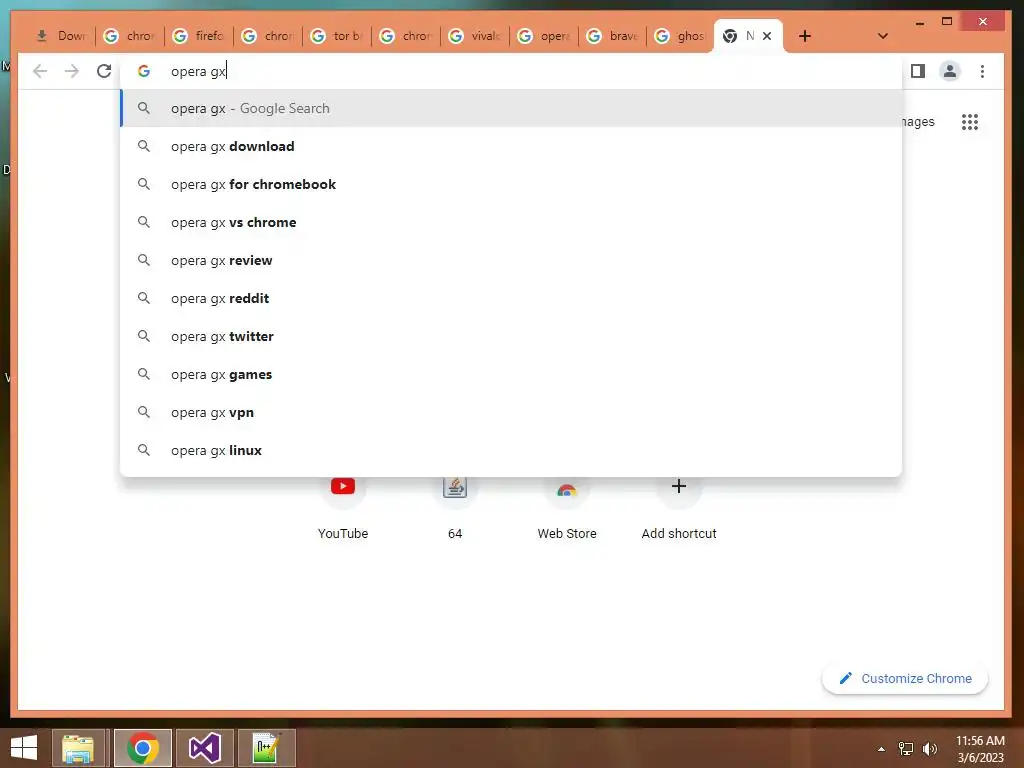This screenshot has width=1024, height=768.
Task: Open Chrome three-dot menu
Action: [982, 71]
